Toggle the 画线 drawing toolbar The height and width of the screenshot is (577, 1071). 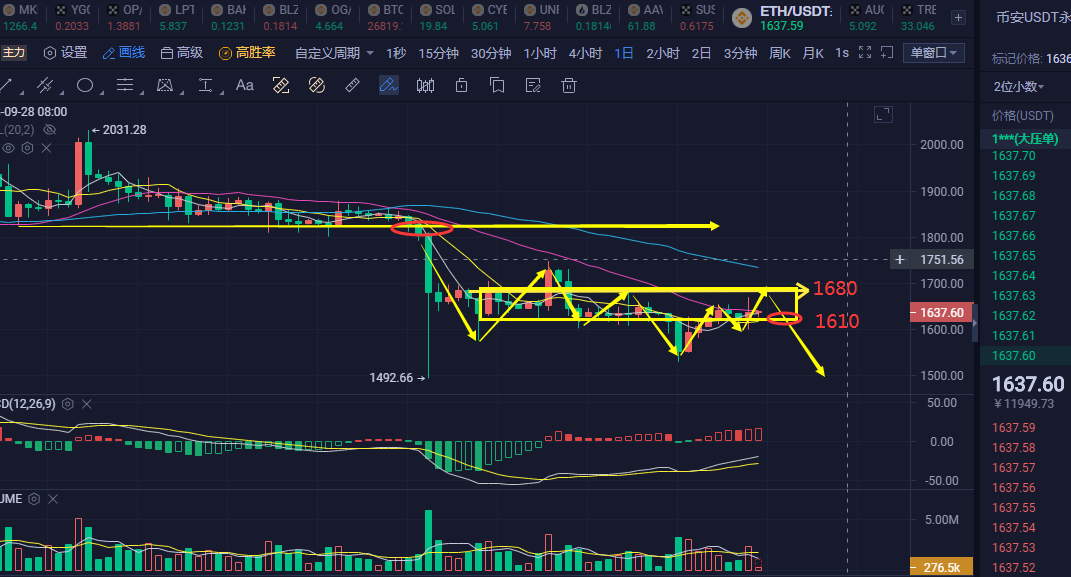tap(124, 53)
